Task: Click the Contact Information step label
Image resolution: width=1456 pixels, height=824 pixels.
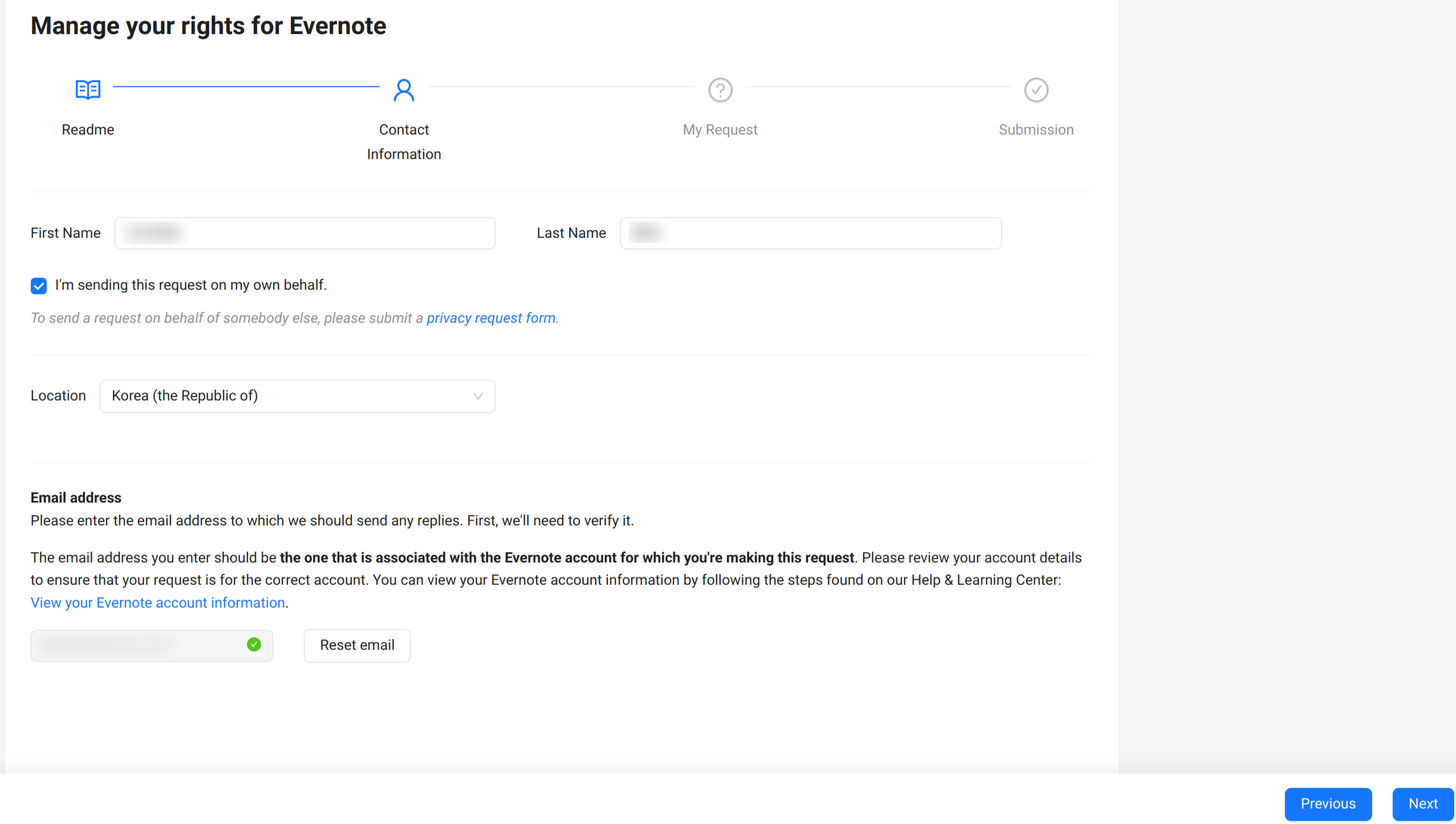Action: tap(404, 142)
